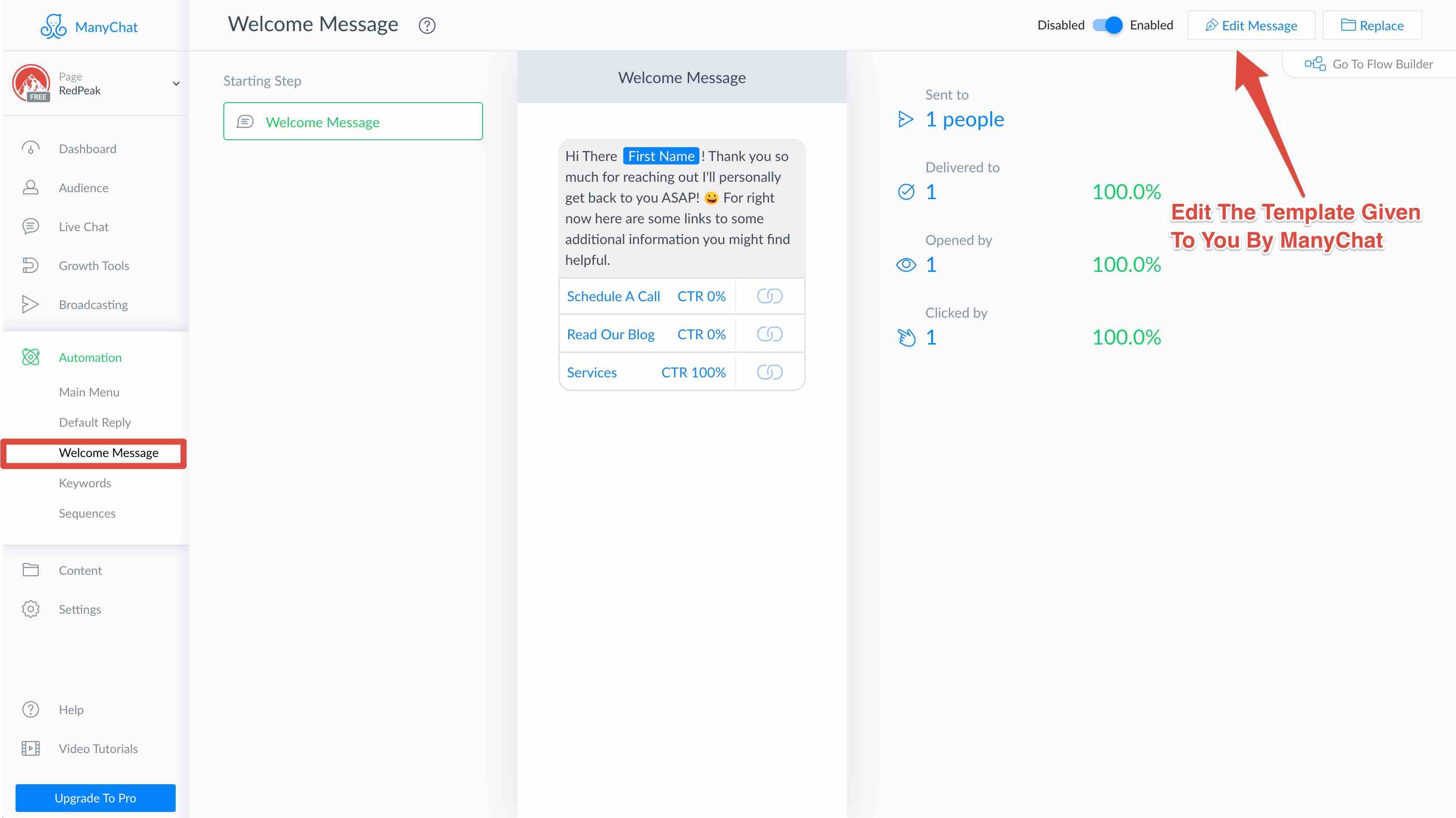This screenshot has width=1456, height=818.
Task: Click the Flow Builder nodes icon
Action: [x=1315, y=63]
